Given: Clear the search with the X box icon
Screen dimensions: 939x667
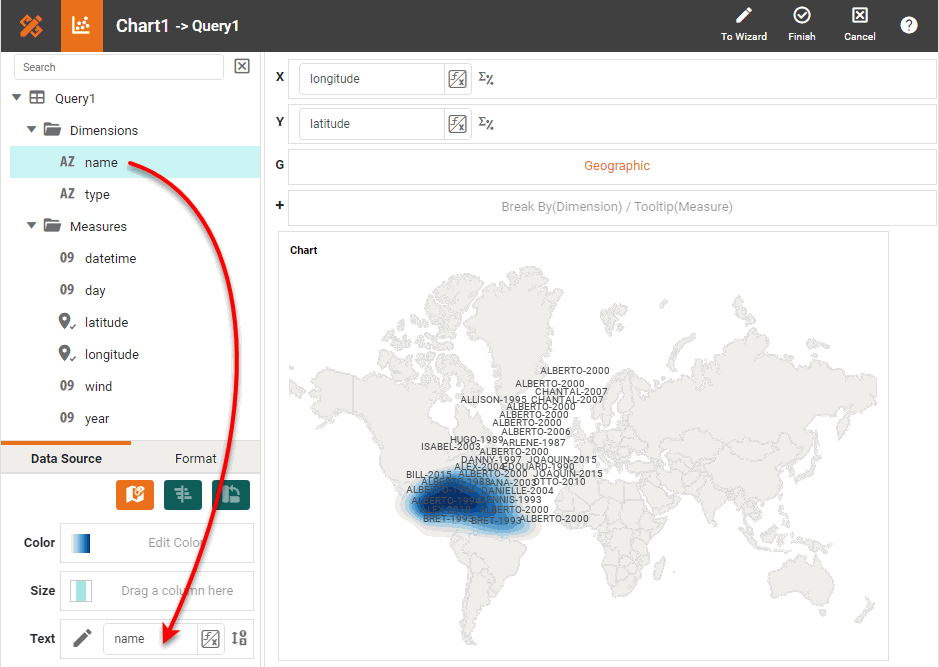Looking at the screenshot, I should (x=242, y=66).
